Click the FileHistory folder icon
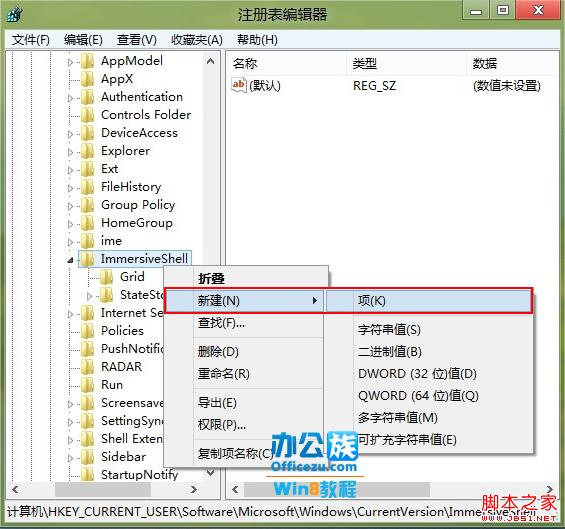Viewport: 565px width, 529px height. tap(88, 187)
